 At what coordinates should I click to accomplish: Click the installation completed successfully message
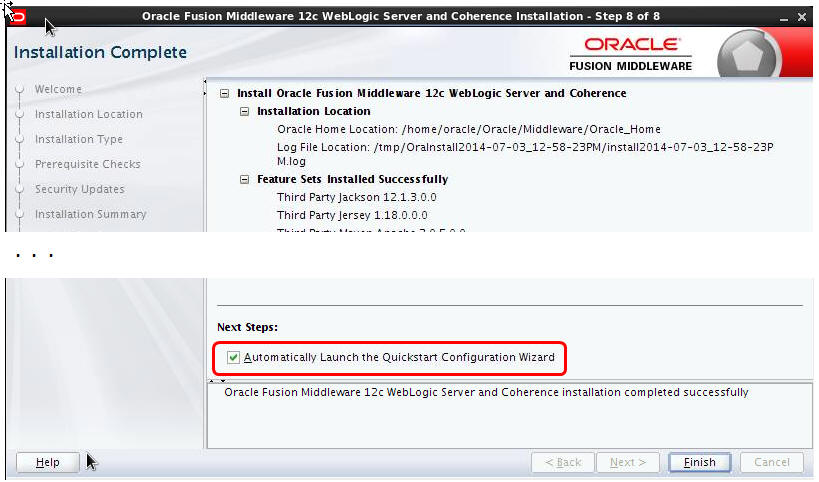tap(486, 393)
